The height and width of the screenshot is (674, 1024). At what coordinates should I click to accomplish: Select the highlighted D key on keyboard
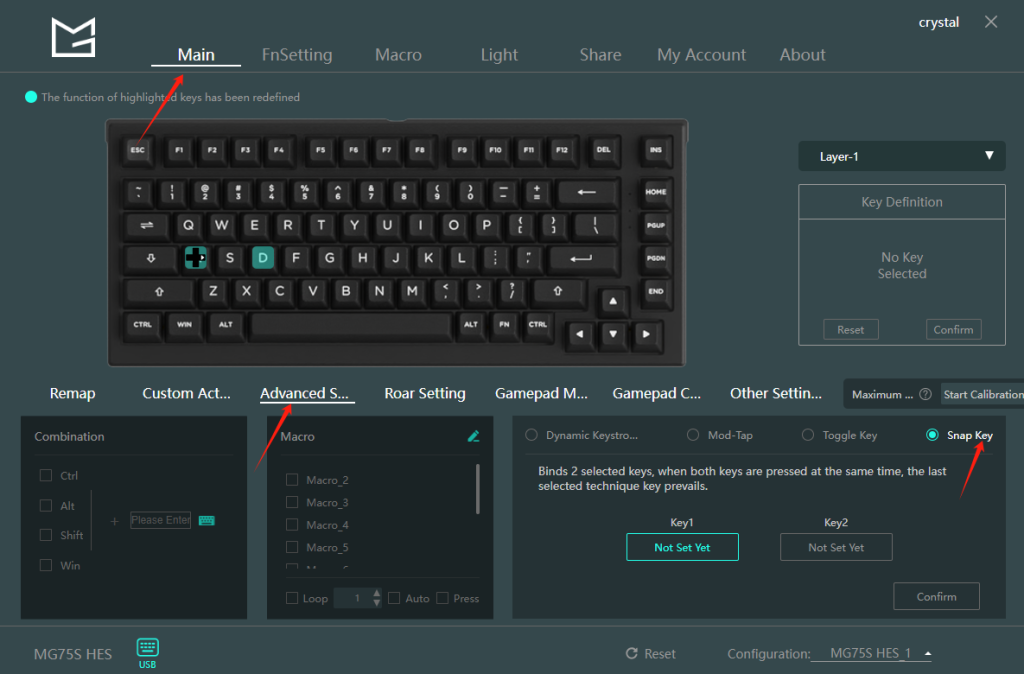pyautogui.click(x=263, y=258)
